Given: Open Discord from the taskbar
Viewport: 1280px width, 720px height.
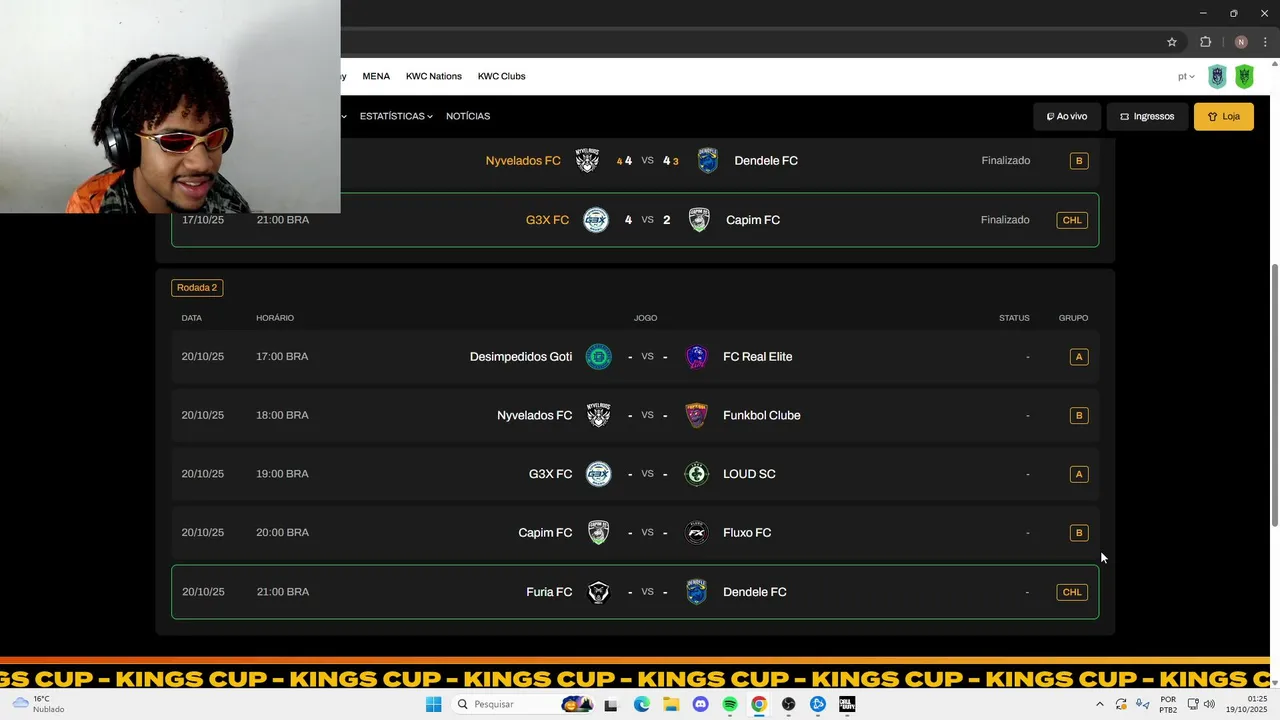Looking at the screenshot, I should click(700, 704).
